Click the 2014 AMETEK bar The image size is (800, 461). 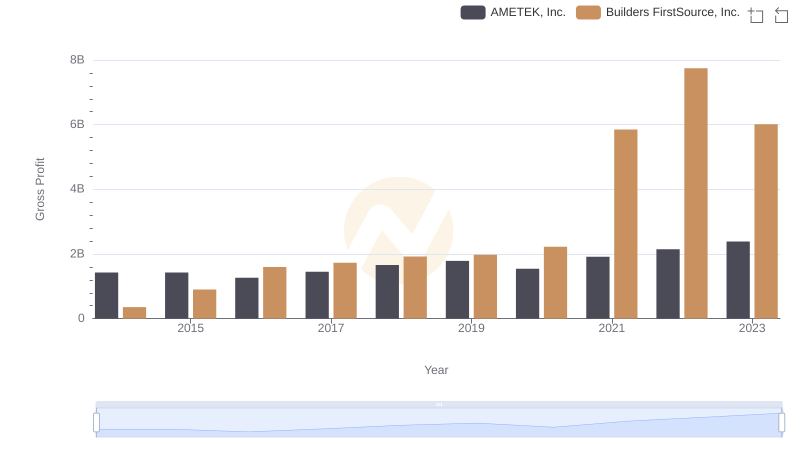coord(107,296)
